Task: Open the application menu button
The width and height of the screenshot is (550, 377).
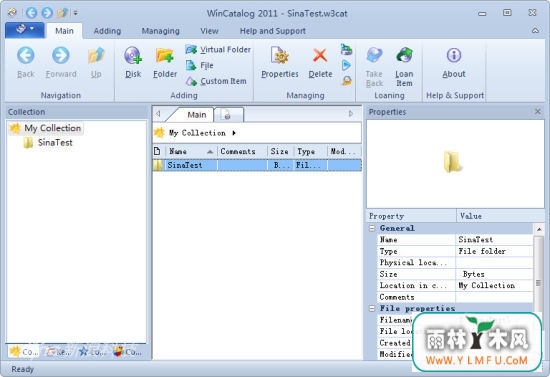Action: point(25,30)
